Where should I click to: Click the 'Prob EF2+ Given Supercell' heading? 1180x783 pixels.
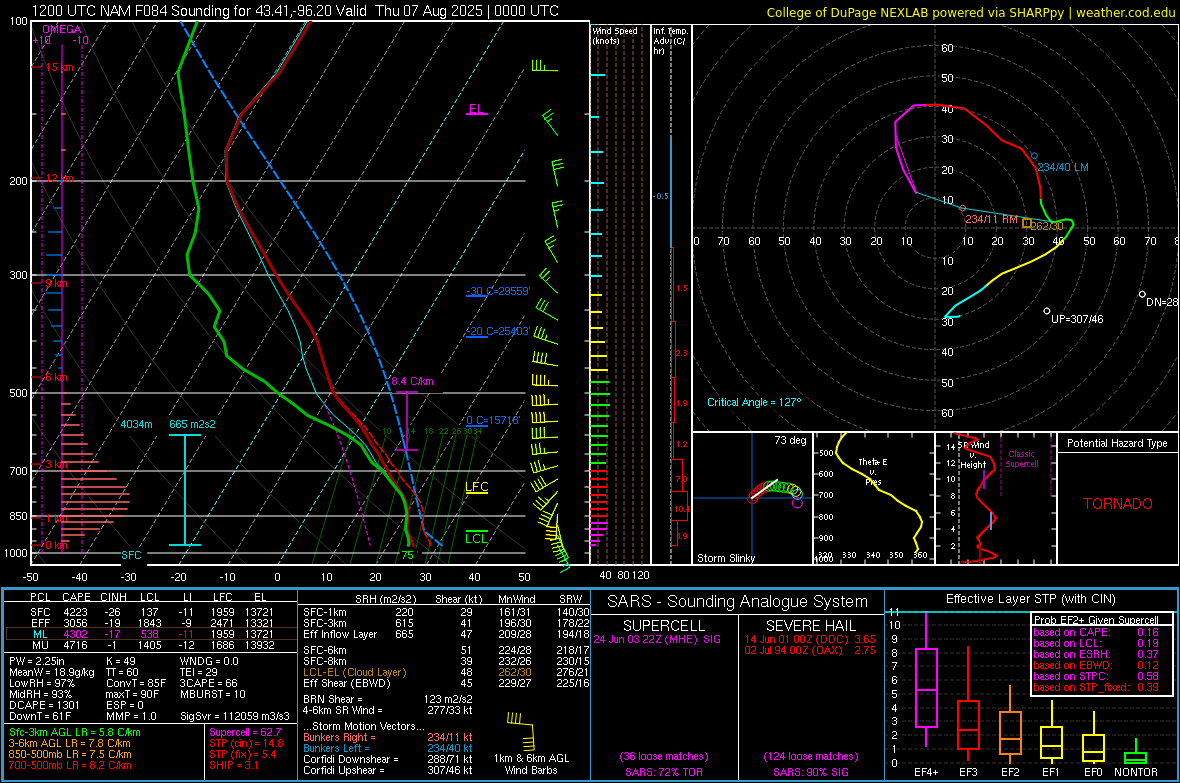coord(1096,620)
